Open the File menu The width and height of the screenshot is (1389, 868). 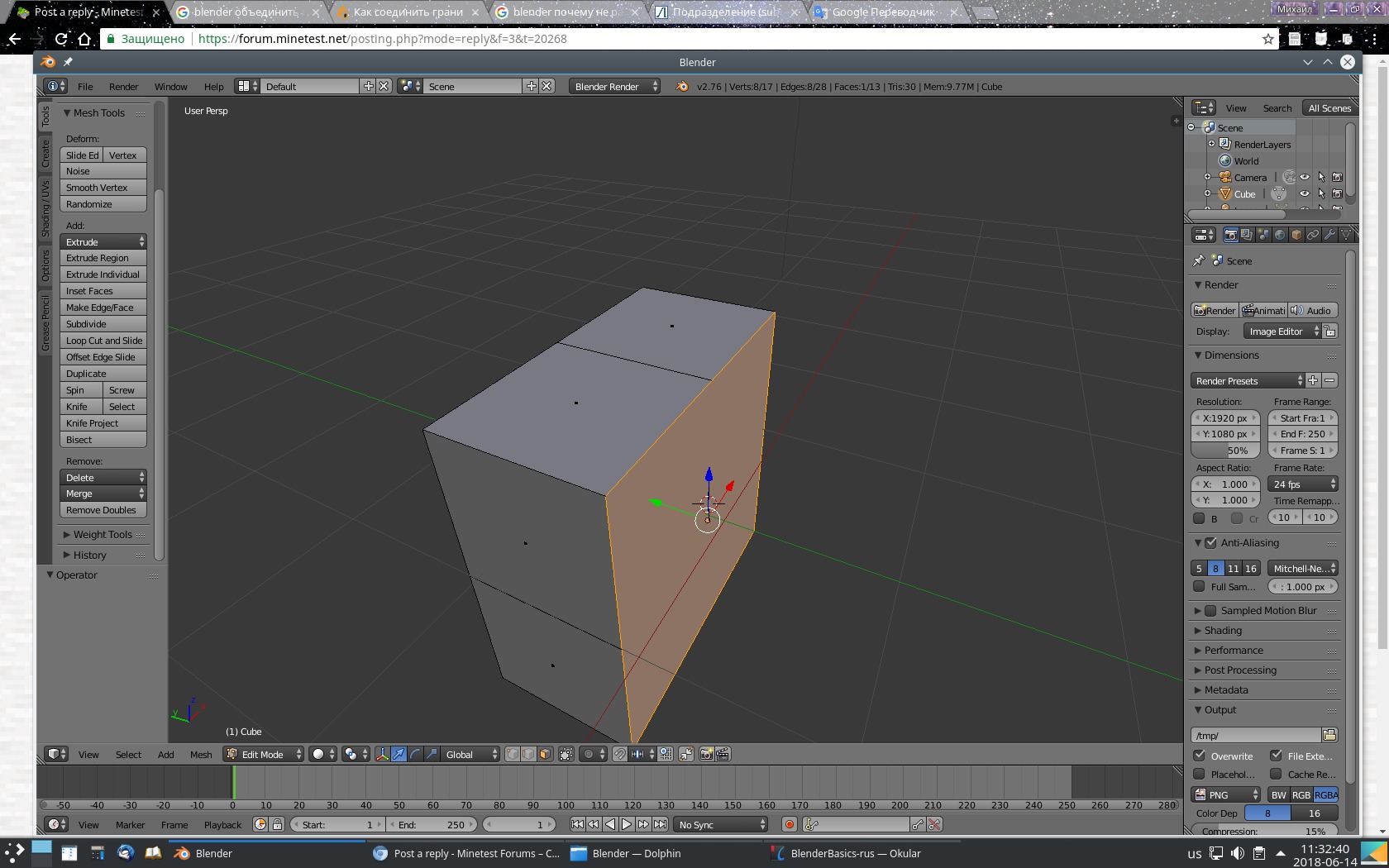click(85, 86)
